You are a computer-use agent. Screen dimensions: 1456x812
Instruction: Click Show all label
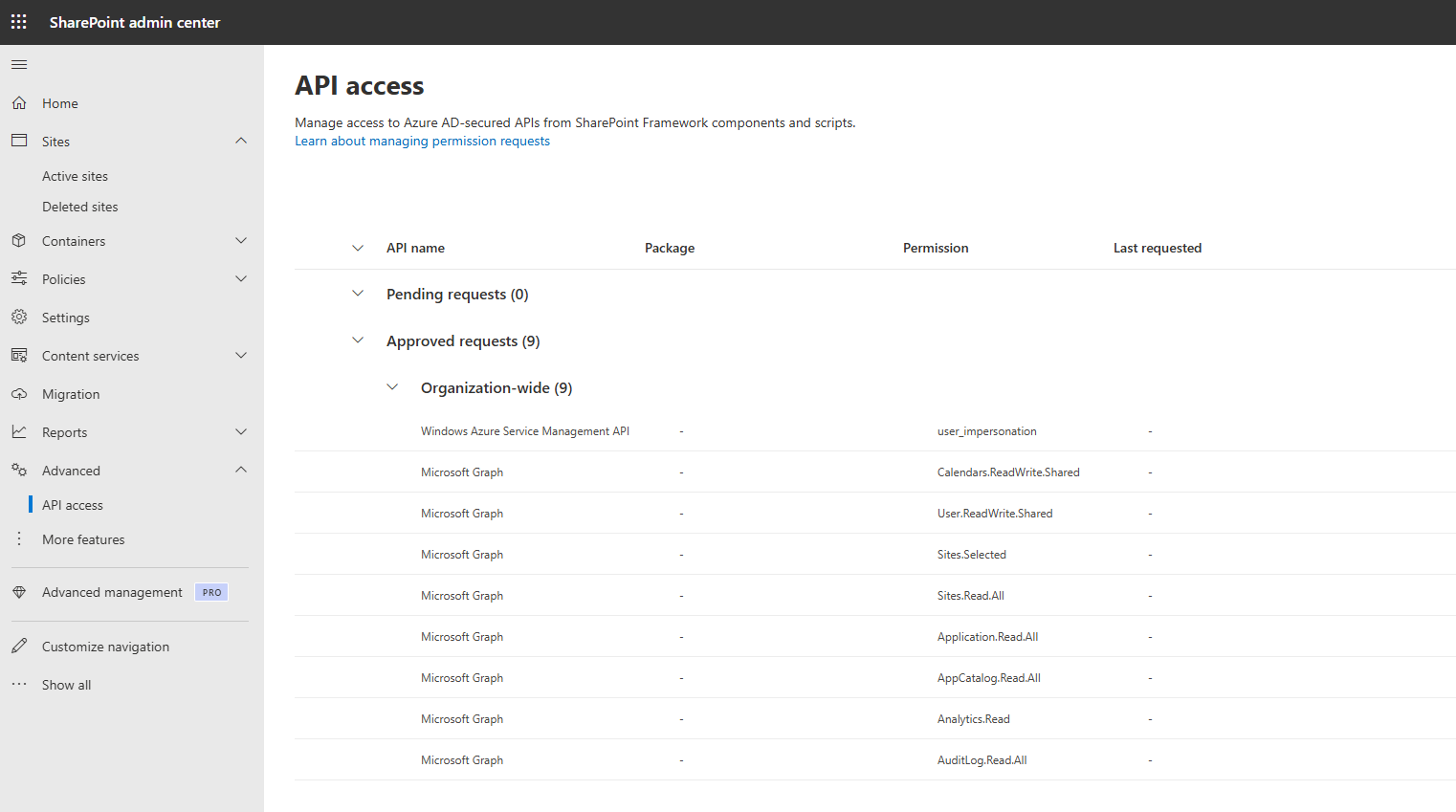(67, 685)
